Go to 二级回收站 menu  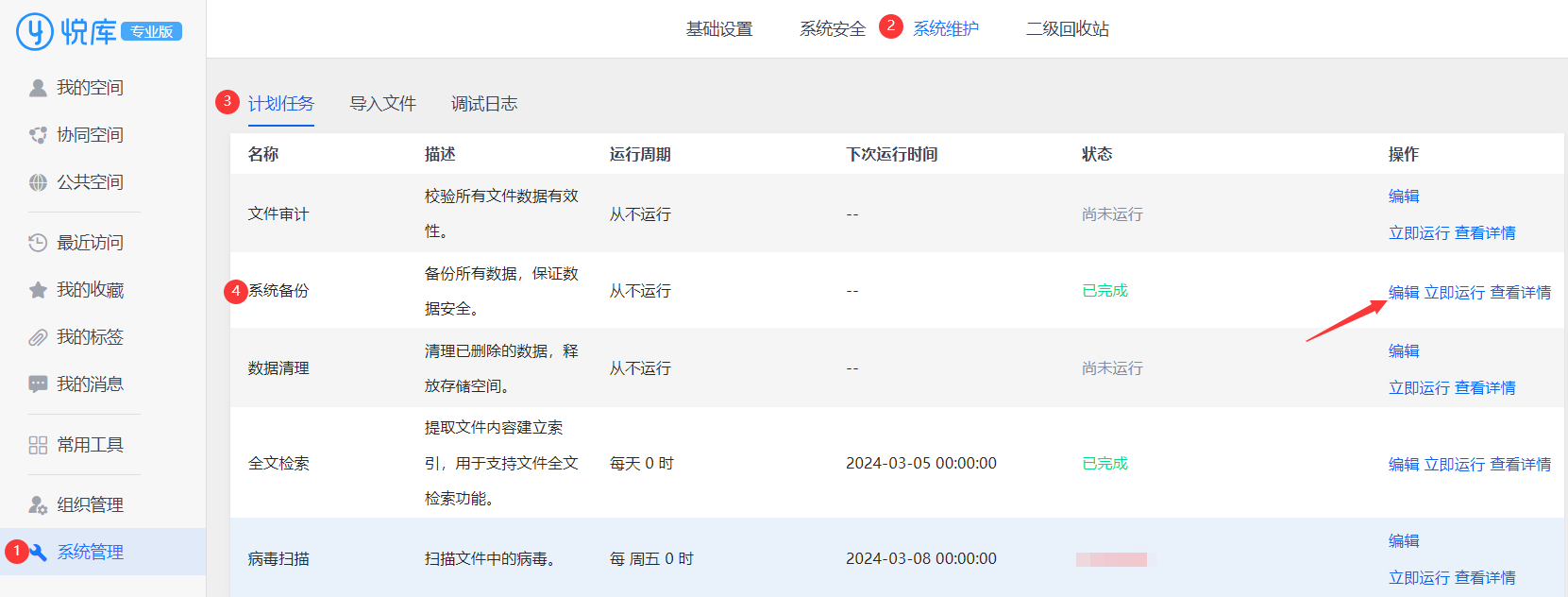(1067, 29)
